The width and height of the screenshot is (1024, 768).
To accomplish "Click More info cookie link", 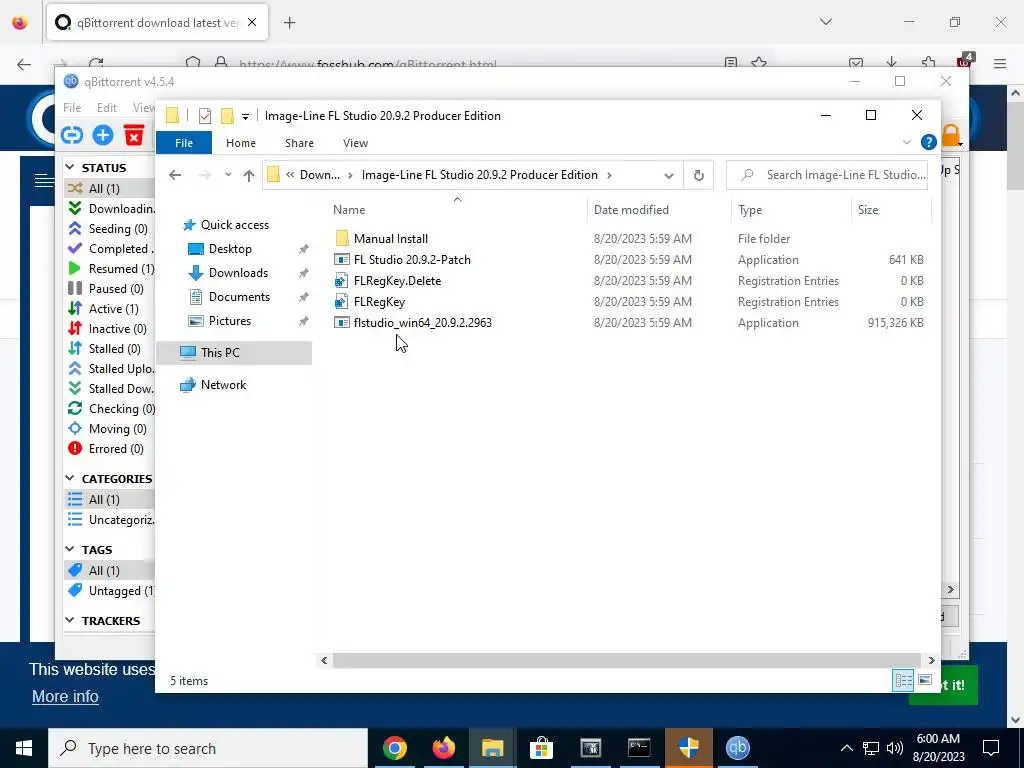I will [x=65, y=696].
